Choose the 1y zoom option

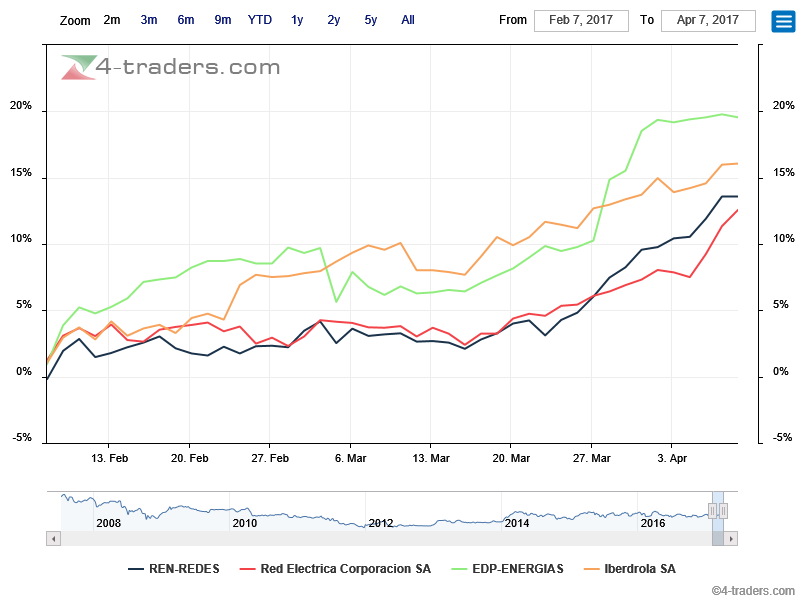coord(297,20)
